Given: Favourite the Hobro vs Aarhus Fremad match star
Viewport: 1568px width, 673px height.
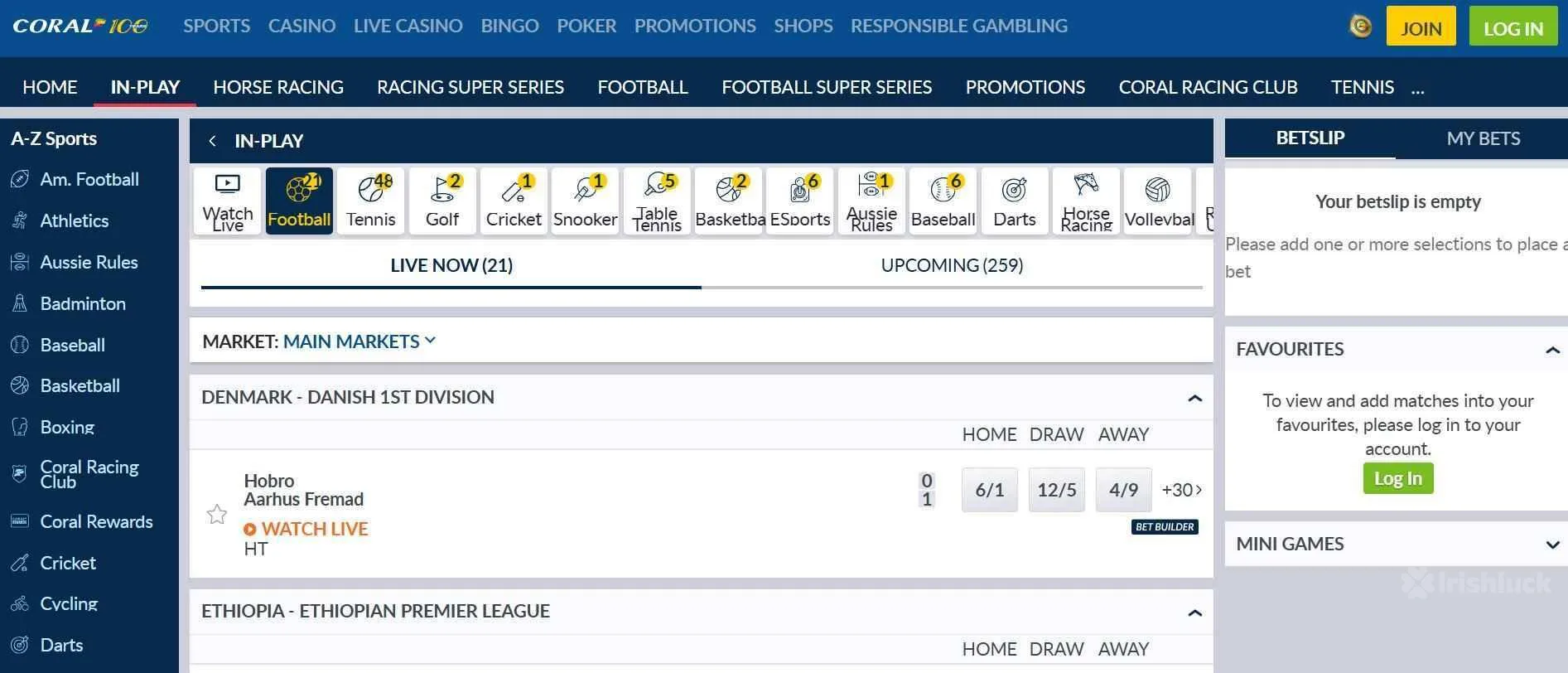Looking at the screenshot, I should (217, 515).
